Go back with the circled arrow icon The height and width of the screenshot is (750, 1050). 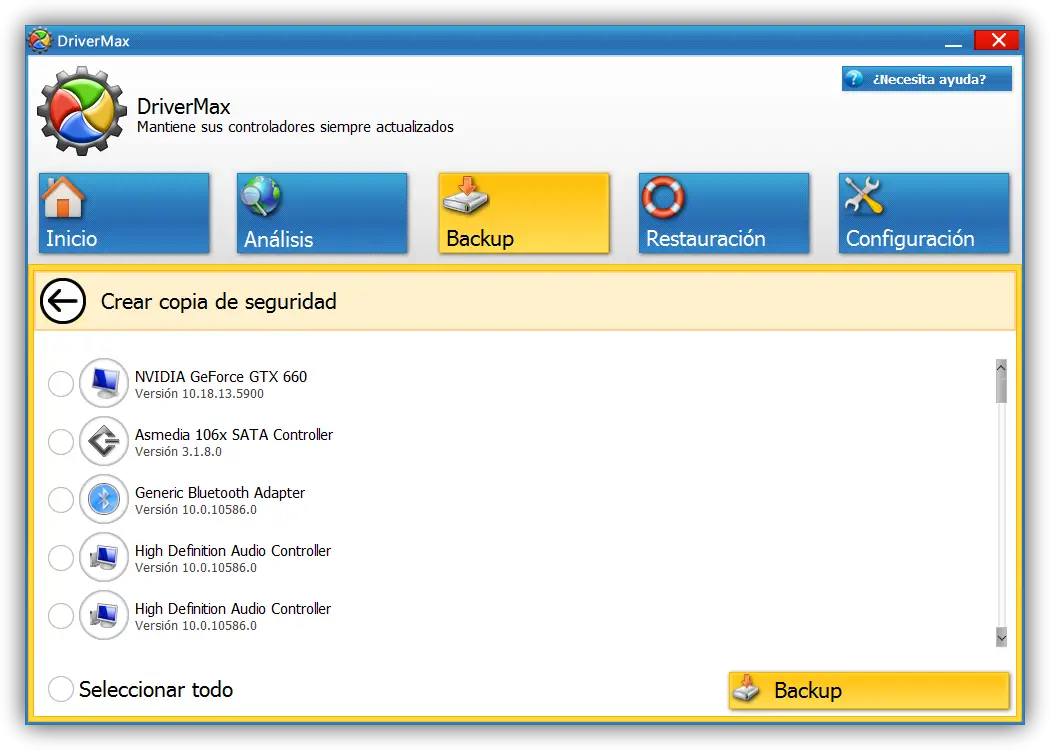(x=63, y=301)
